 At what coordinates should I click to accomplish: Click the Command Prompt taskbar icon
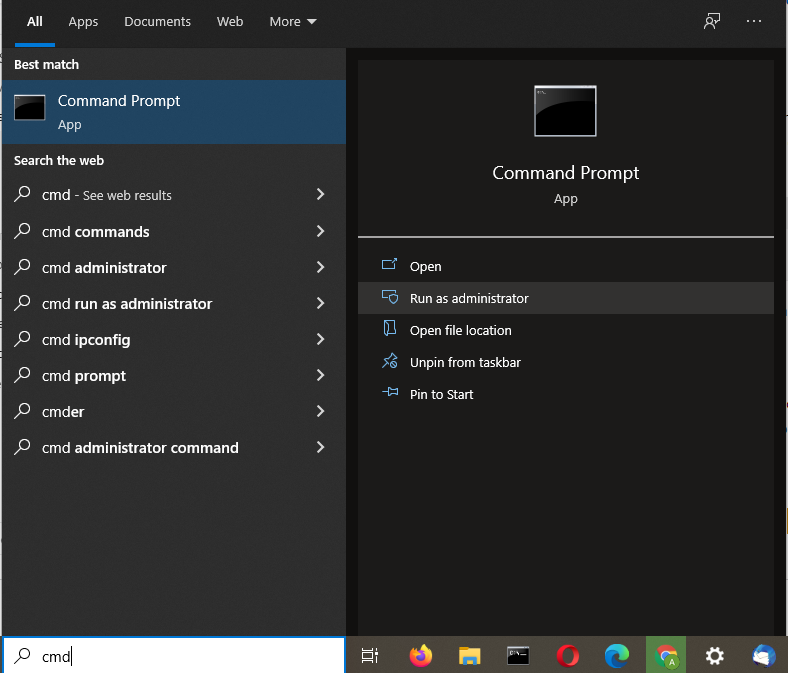(518, 655)
